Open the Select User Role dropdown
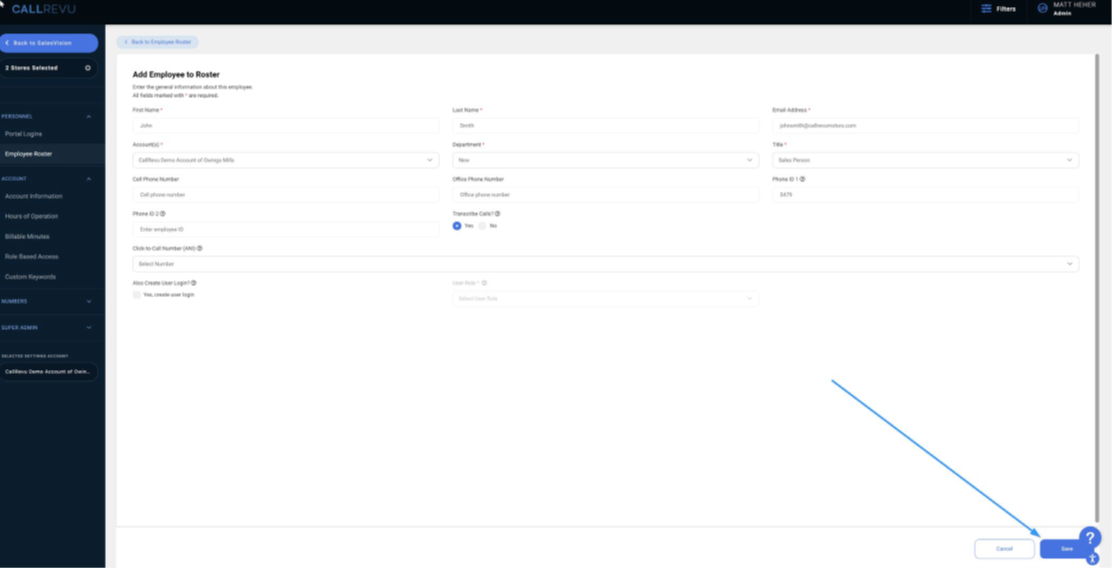 click(606, 299)
